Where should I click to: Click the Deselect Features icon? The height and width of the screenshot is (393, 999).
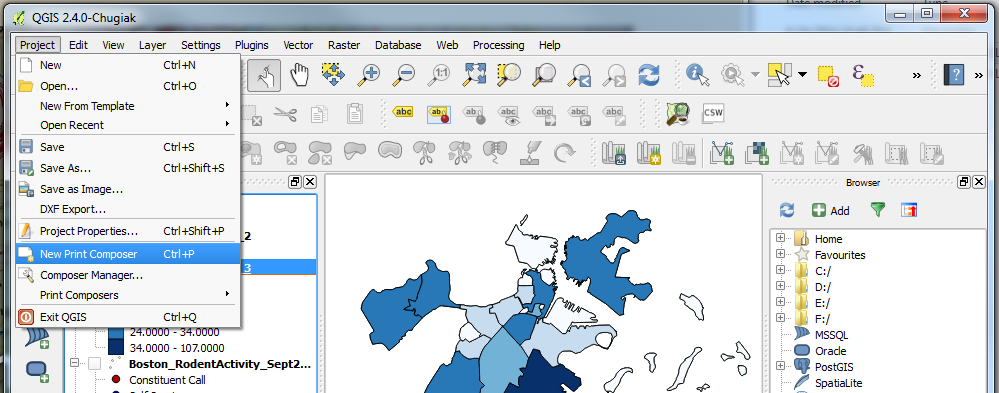click(828, 76)
